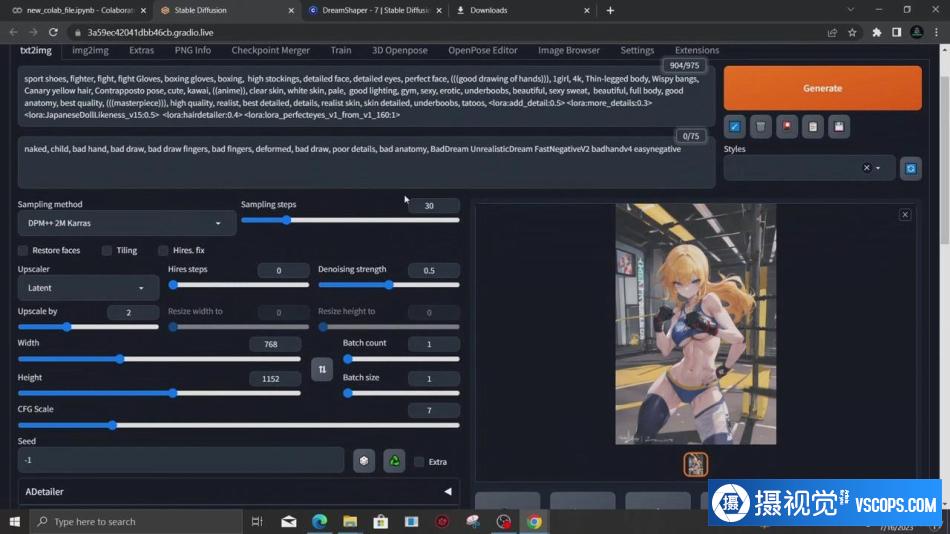Open the Windows Start menu
Viewport: 950px width, 534px height.
click(15, 521)
